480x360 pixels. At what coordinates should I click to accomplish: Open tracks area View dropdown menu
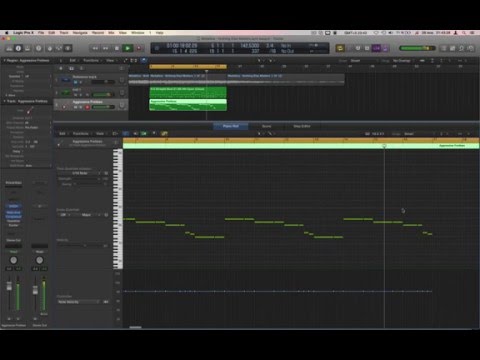pyautogui.click(x=111, y=61)
